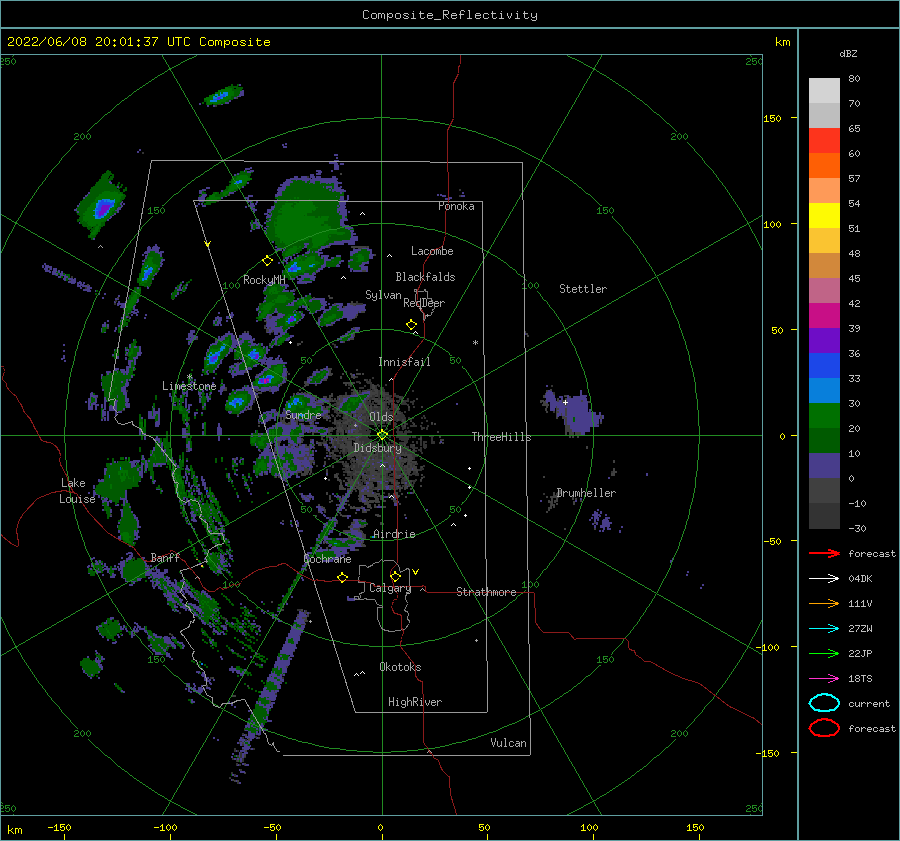
Task: Click the Airdrie city label
Action: 394,534
